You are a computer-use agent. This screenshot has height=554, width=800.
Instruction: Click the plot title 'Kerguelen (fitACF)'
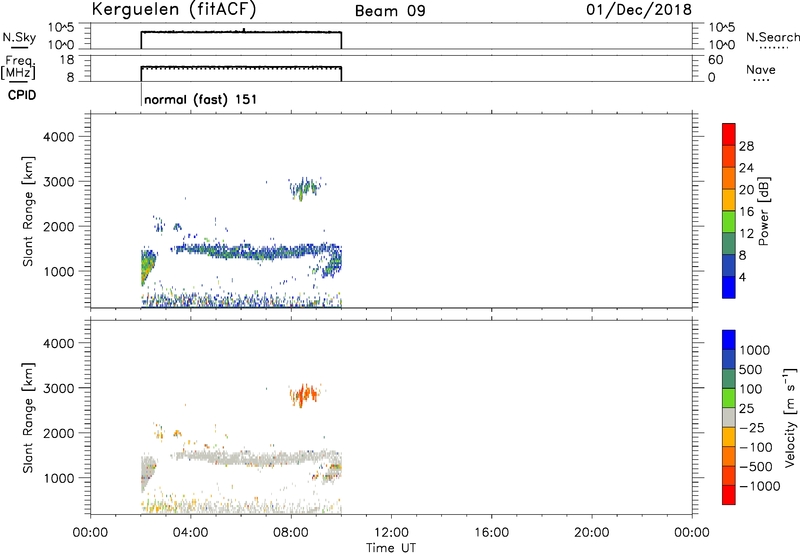coord(174,10)
